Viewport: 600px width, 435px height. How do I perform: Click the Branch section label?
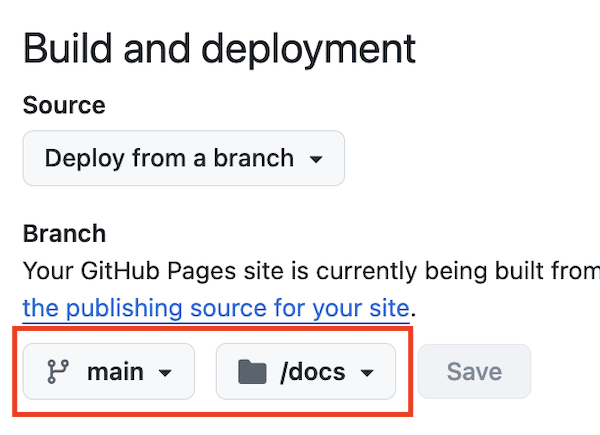pos(64,234)
